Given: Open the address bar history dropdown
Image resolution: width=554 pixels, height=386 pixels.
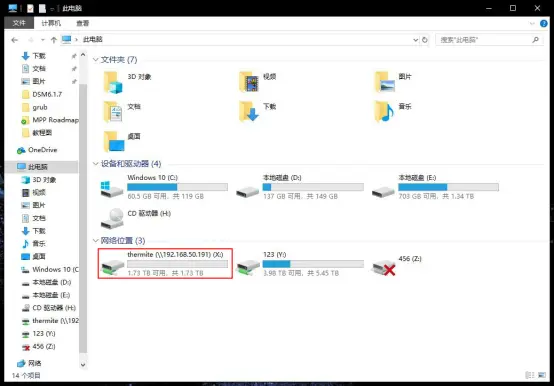Looking at the screenshot, I should [x=416, y=40].
